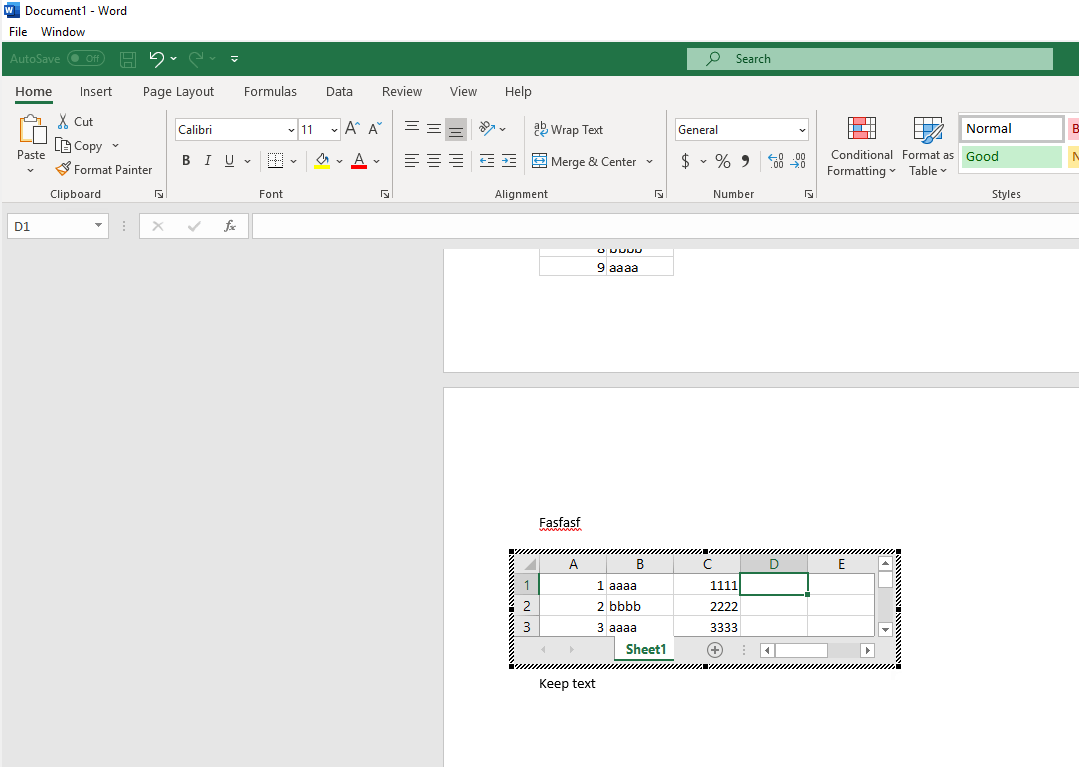Click Decrease Decimal icon
This screenshot has width=1079, height=767.
point(798,161)
